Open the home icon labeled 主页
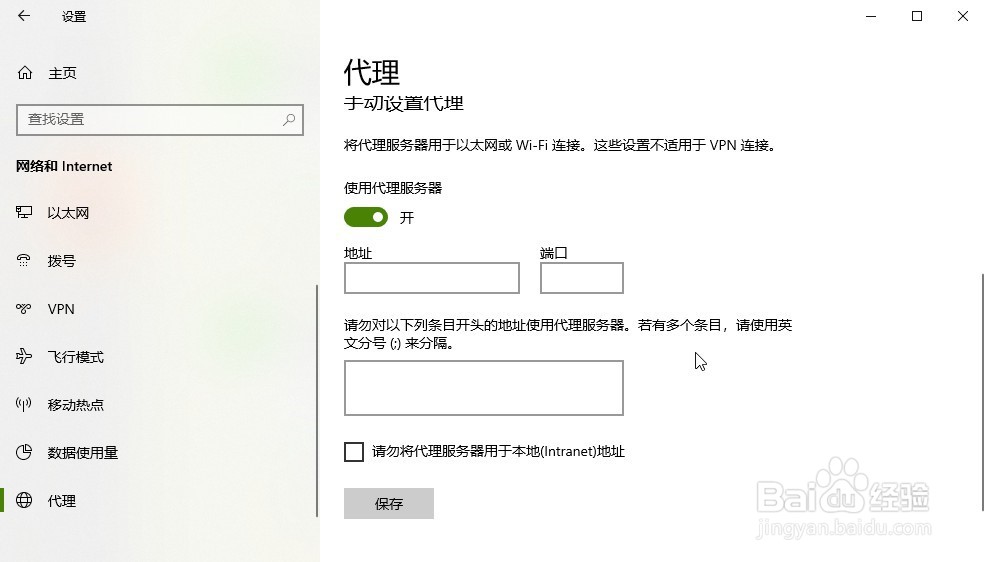986x562 pixels. click(25, 73)
